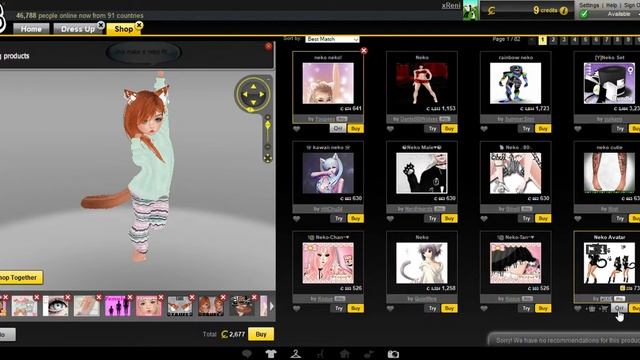Image resolution: width=640 pixels, height=360 pixels.
Task: Switch to the Dress Up tab
Action: (78, 29)
